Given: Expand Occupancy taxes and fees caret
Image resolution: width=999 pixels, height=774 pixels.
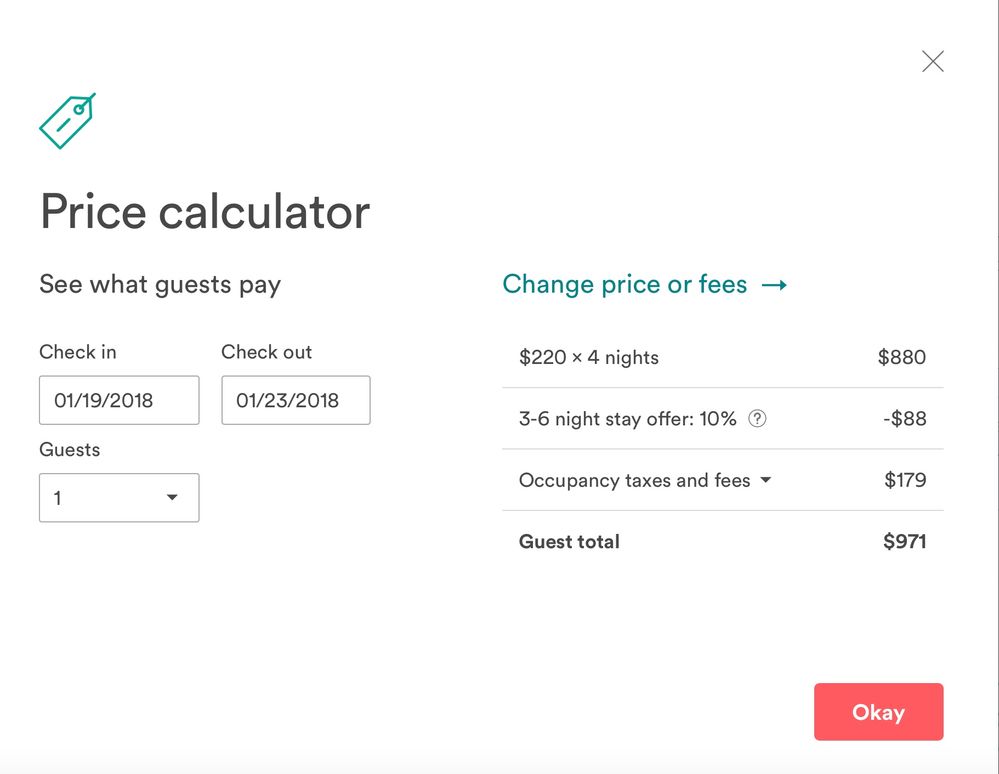Looking at the screenshot, I should tap(766, 480).
